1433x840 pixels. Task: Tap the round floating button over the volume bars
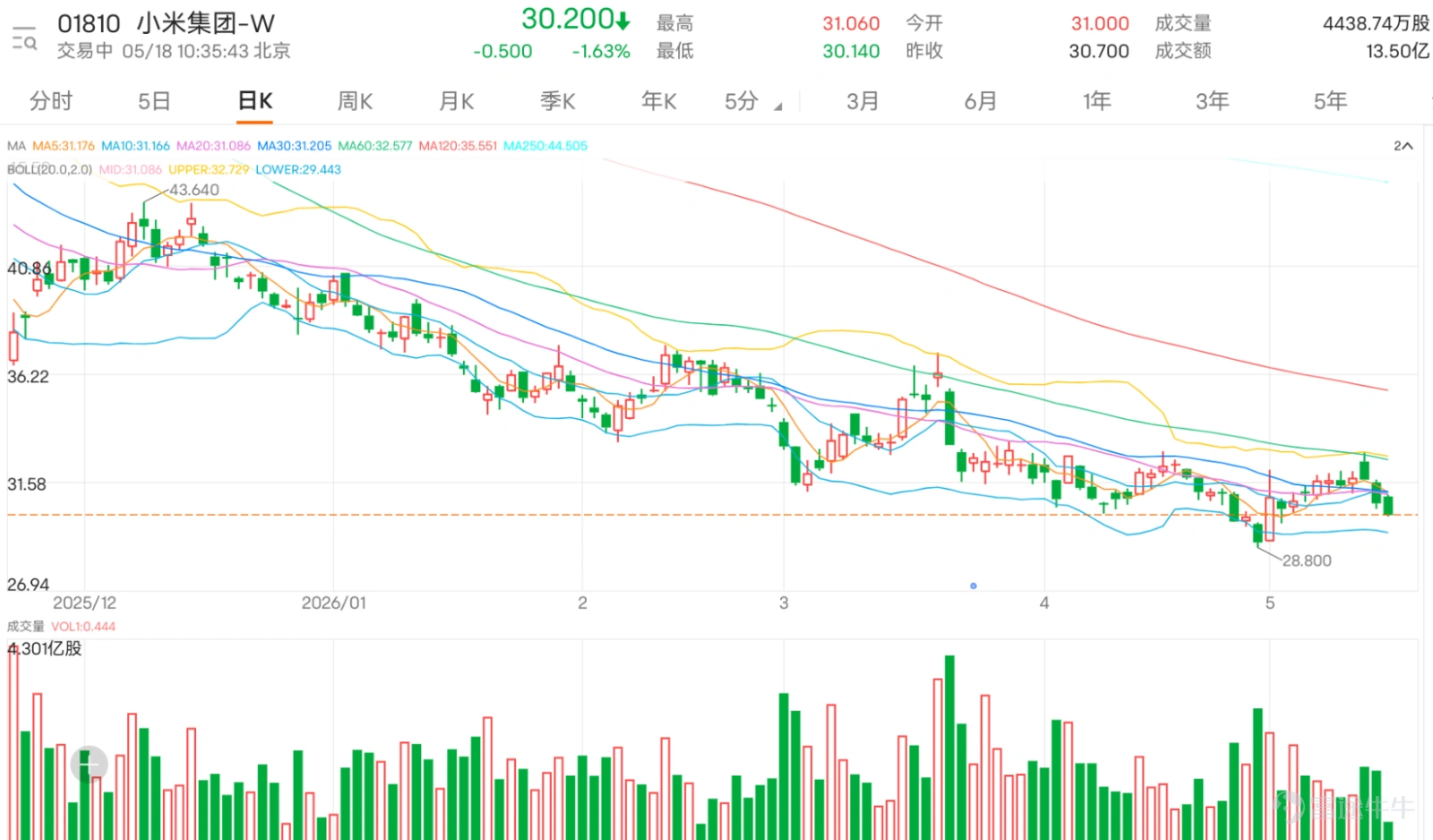(x=90, y=765)
